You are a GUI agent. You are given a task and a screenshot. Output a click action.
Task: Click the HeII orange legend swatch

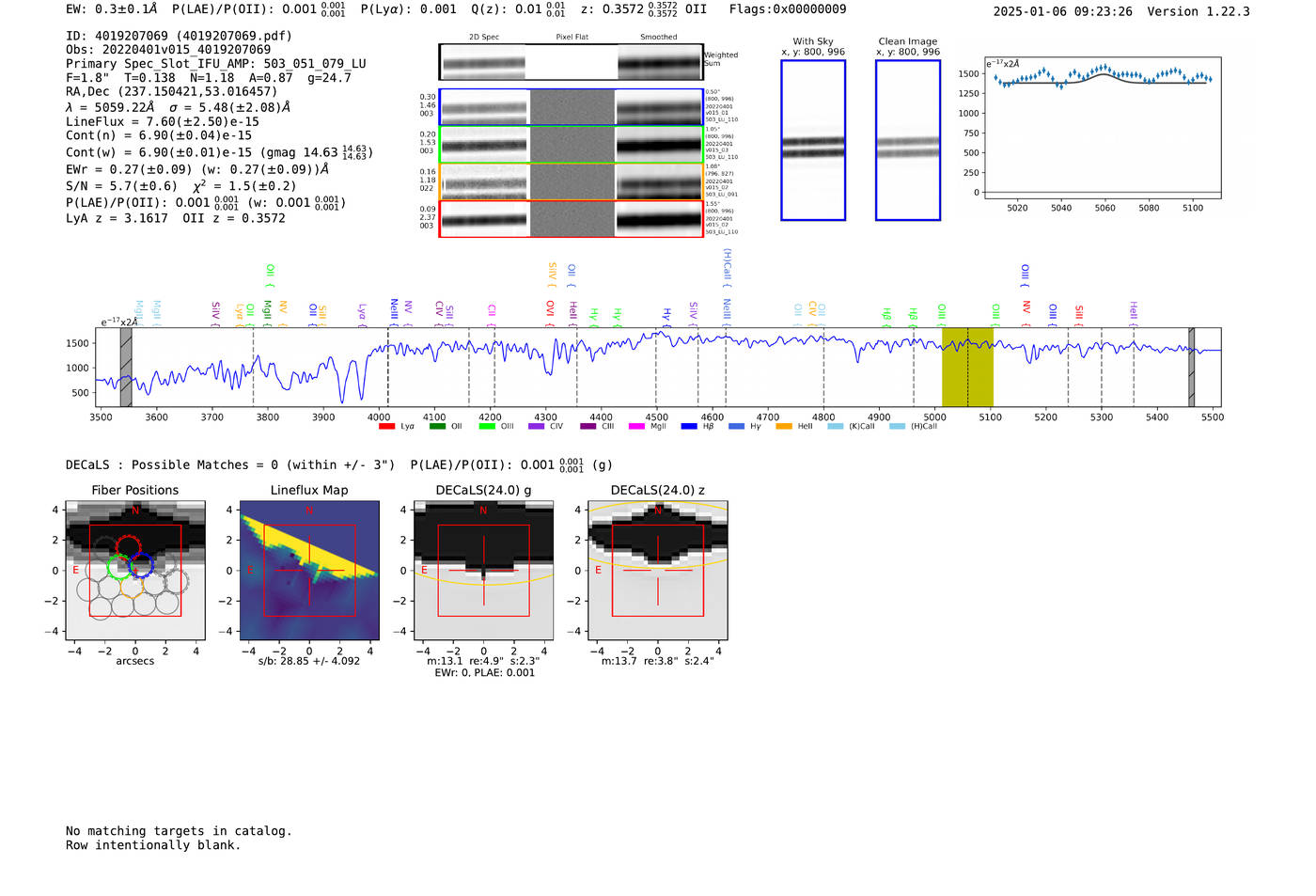tap(784, 427)
